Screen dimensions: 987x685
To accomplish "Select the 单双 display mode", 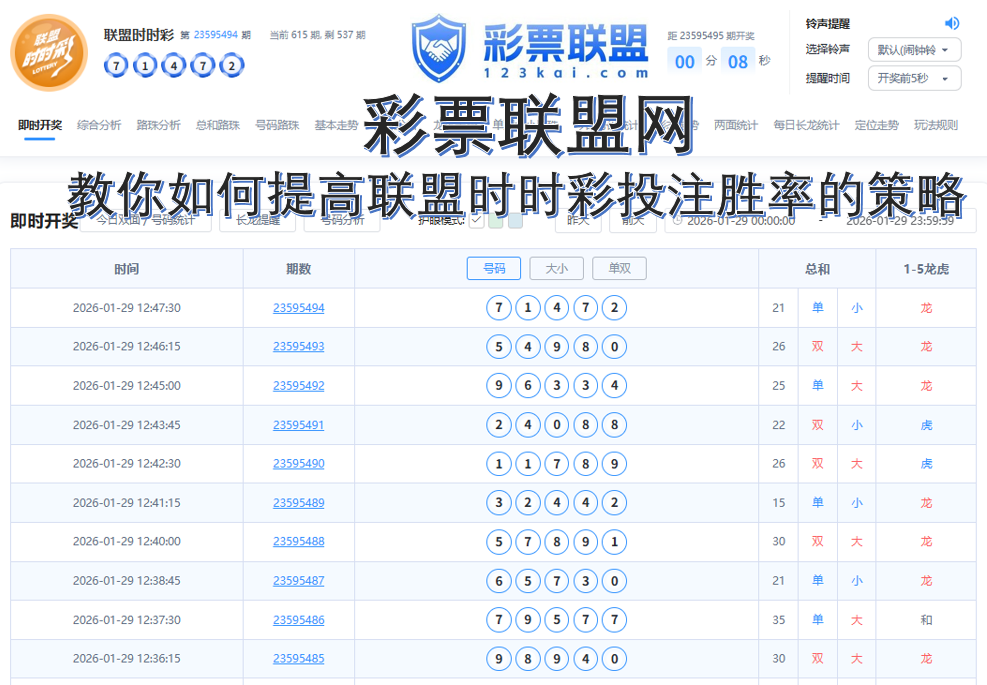I will 619,268.
